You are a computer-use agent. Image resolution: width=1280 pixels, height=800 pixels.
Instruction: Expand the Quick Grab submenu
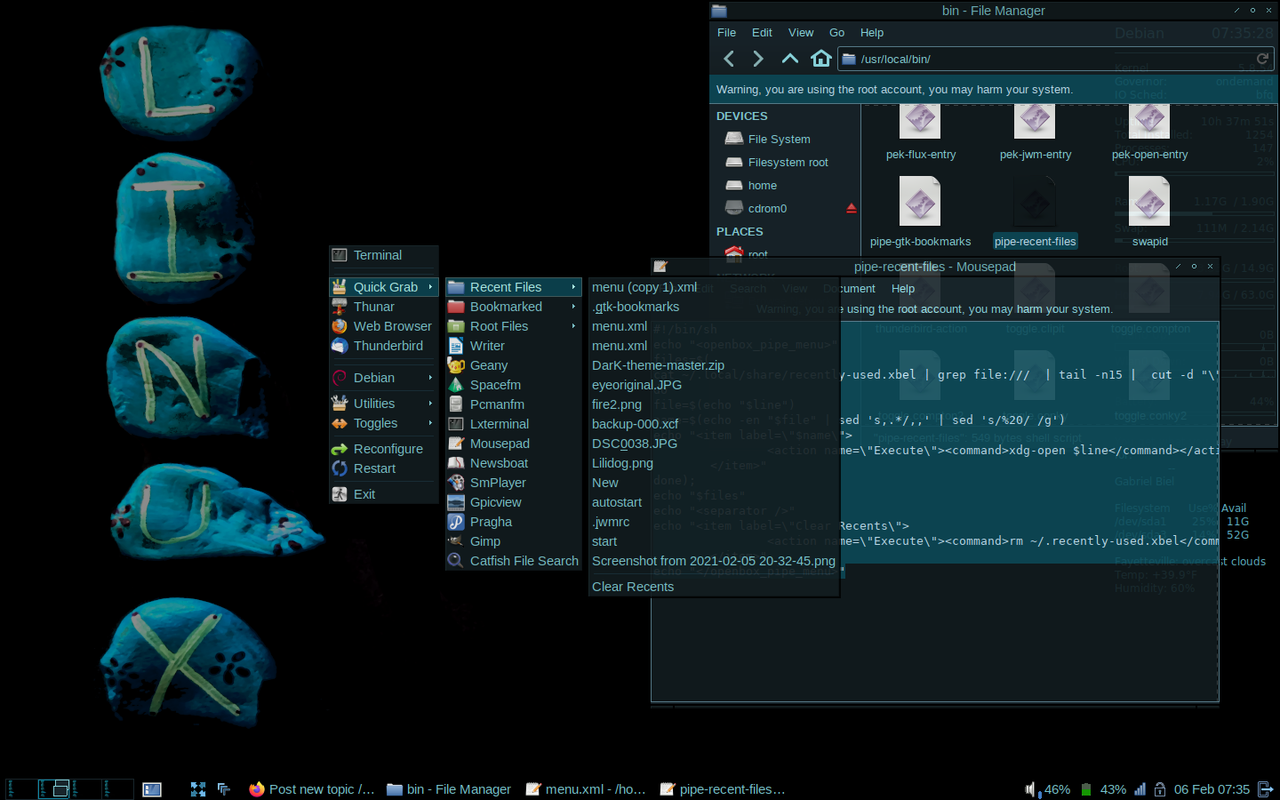[x=384, y=287]
